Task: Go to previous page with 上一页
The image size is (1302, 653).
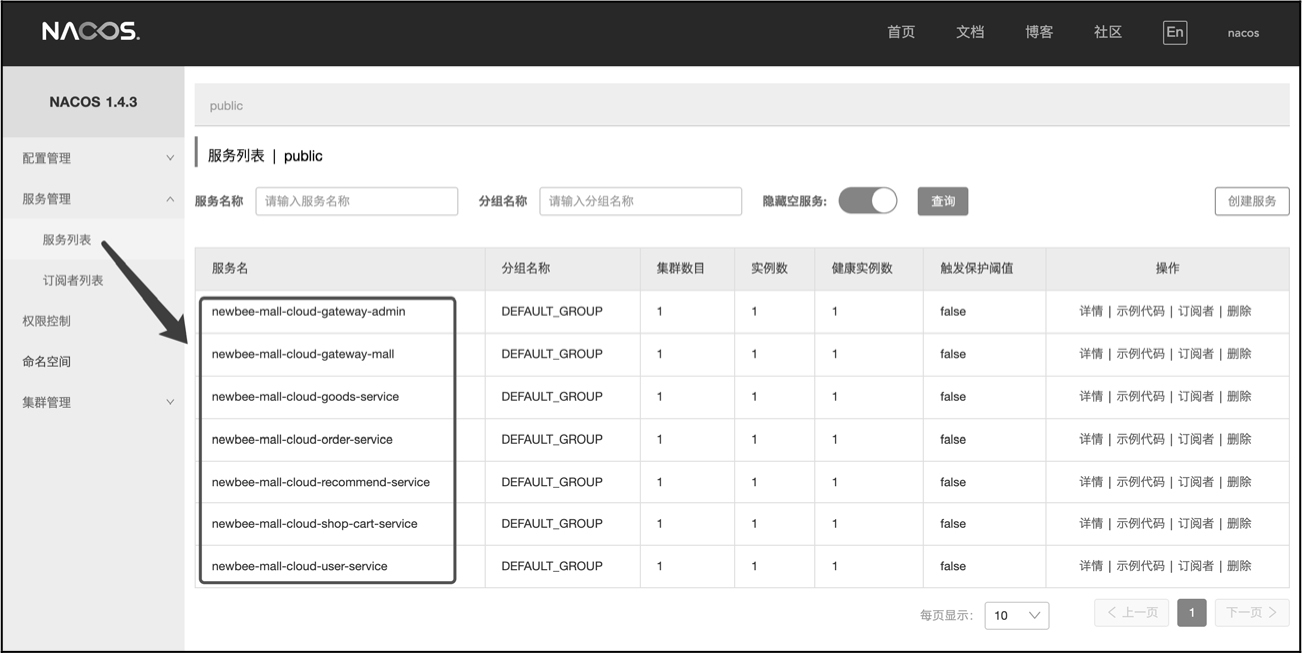Action: [x=1132, y=612]
